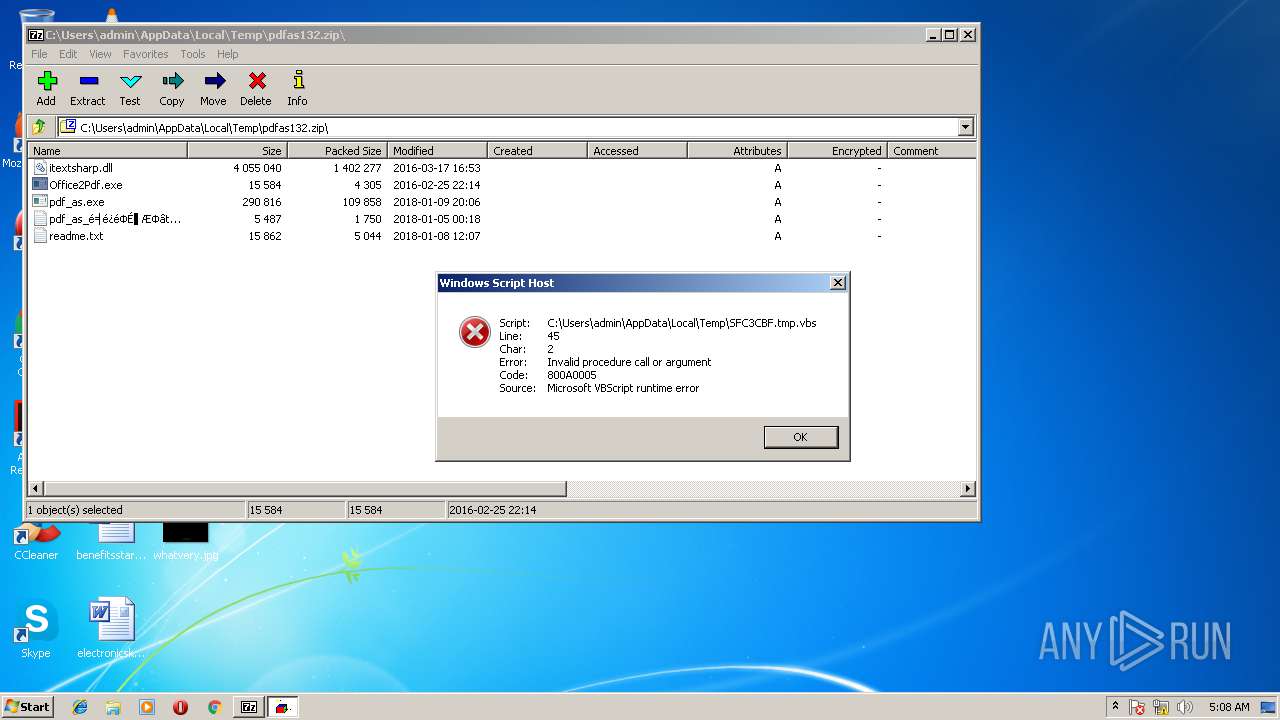Sort by Size column header
This screenshot has height=720, width=1280.
tap(238, 151)
